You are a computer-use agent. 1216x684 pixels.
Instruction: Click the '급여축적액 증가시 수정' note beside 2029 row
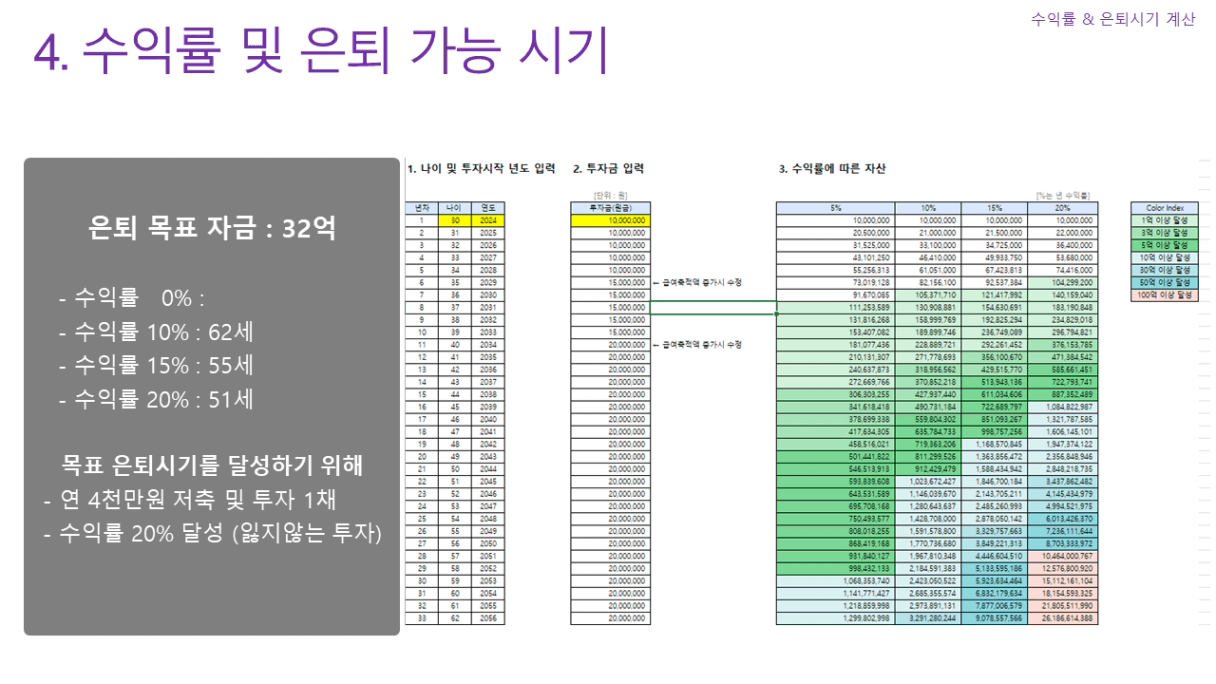tap(696, 282)
